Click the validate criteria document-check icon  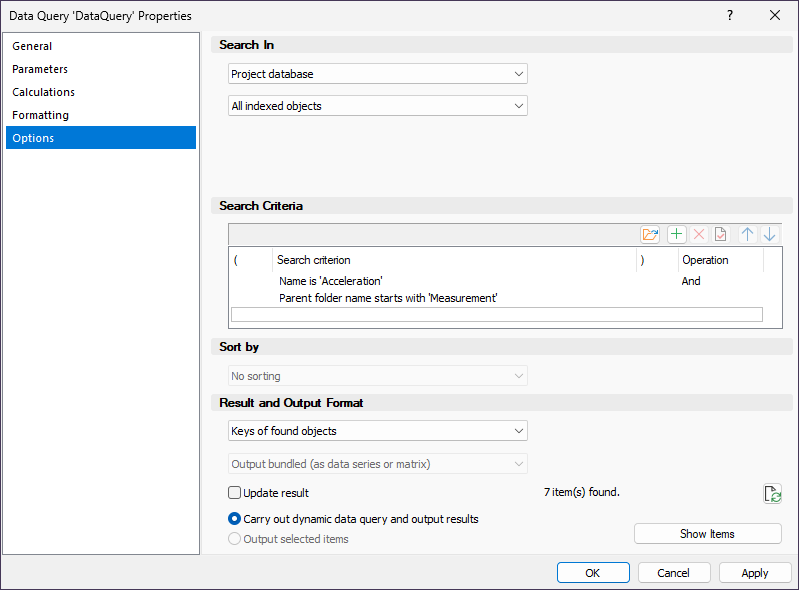720,234
